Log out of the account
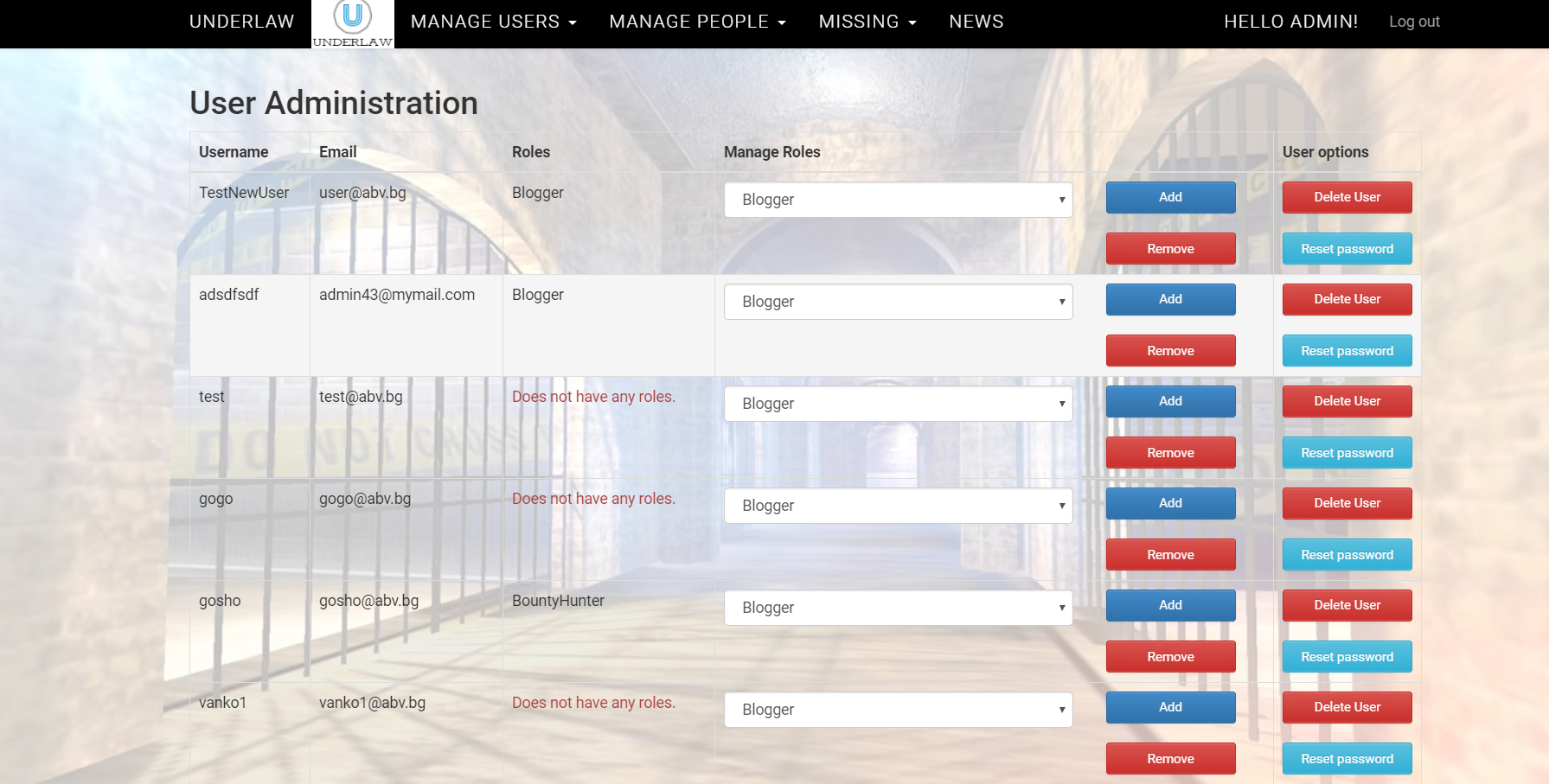Viewport: 1549px width, 784px height. (1414, 22)
